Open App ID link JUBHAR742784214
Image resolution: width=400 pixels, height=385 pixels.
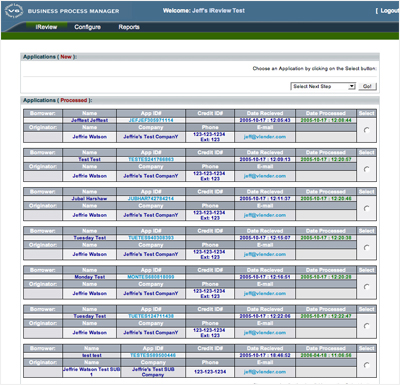[151, 199]
